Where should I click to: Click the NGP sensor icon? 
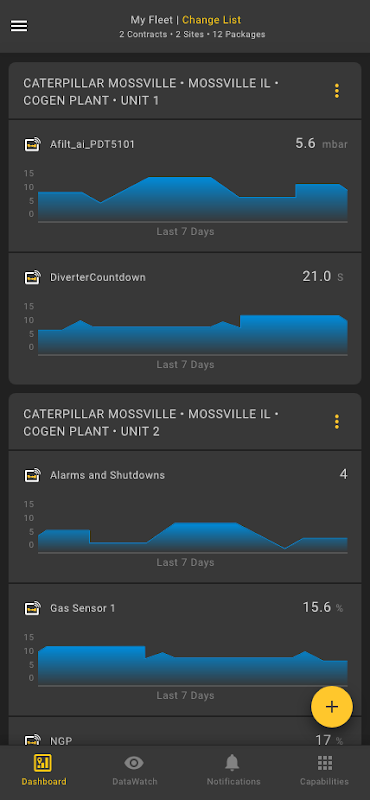tap(33, 740)
